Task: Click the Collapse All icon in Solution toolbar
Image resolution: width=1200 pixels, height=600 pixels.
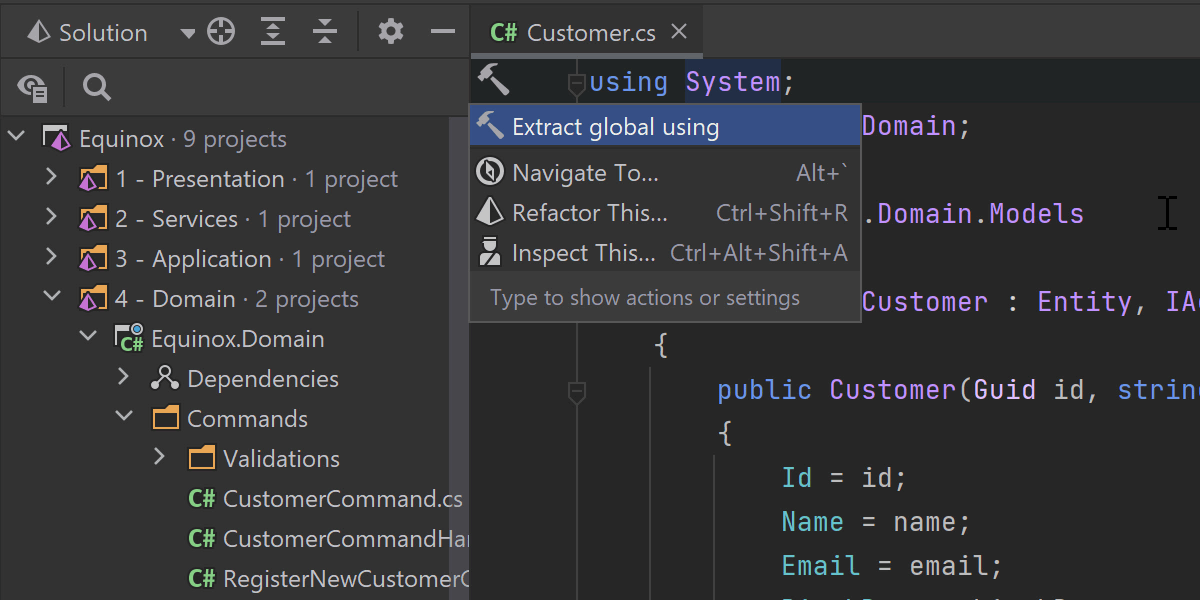Action: point(324,32)
